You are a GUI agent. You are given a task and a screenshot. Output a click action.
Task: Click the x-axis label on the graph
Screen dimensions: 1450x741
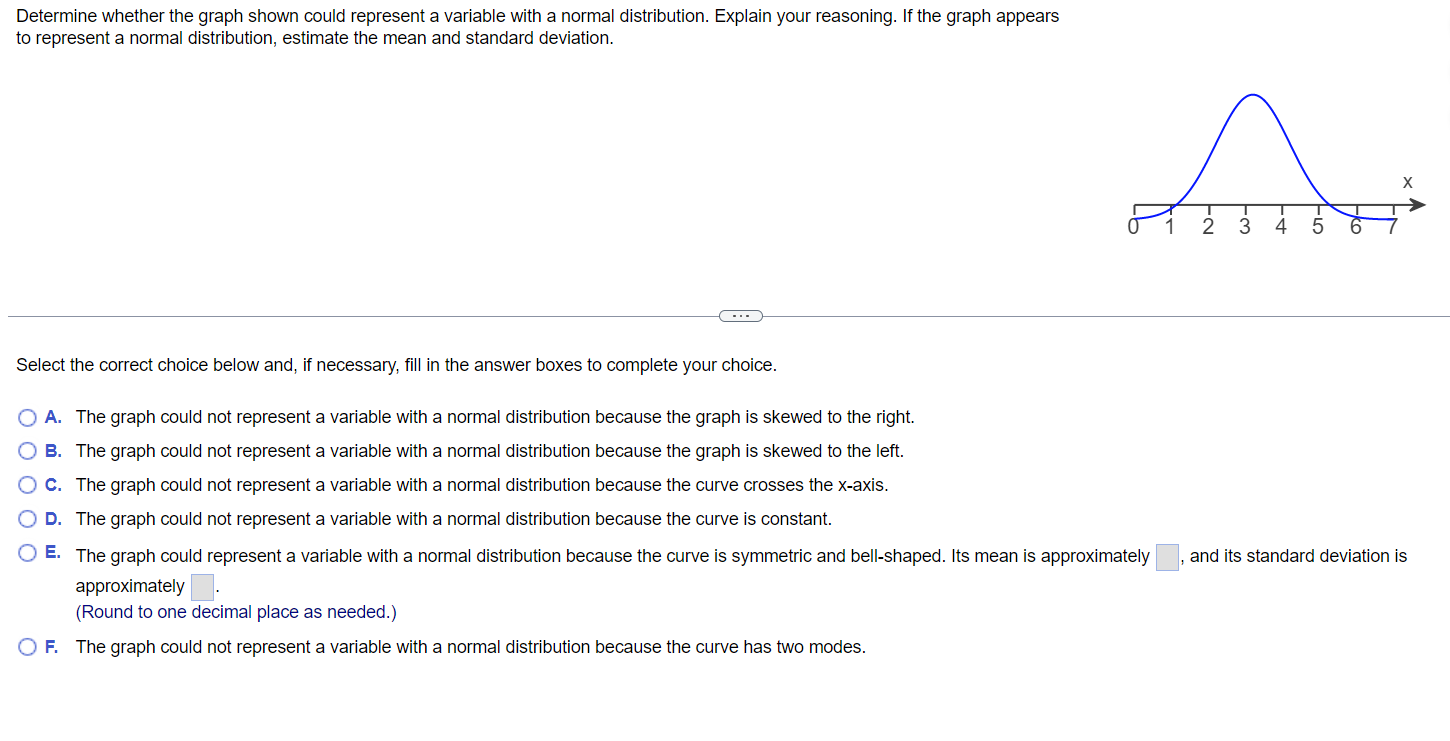(1407, 182)
